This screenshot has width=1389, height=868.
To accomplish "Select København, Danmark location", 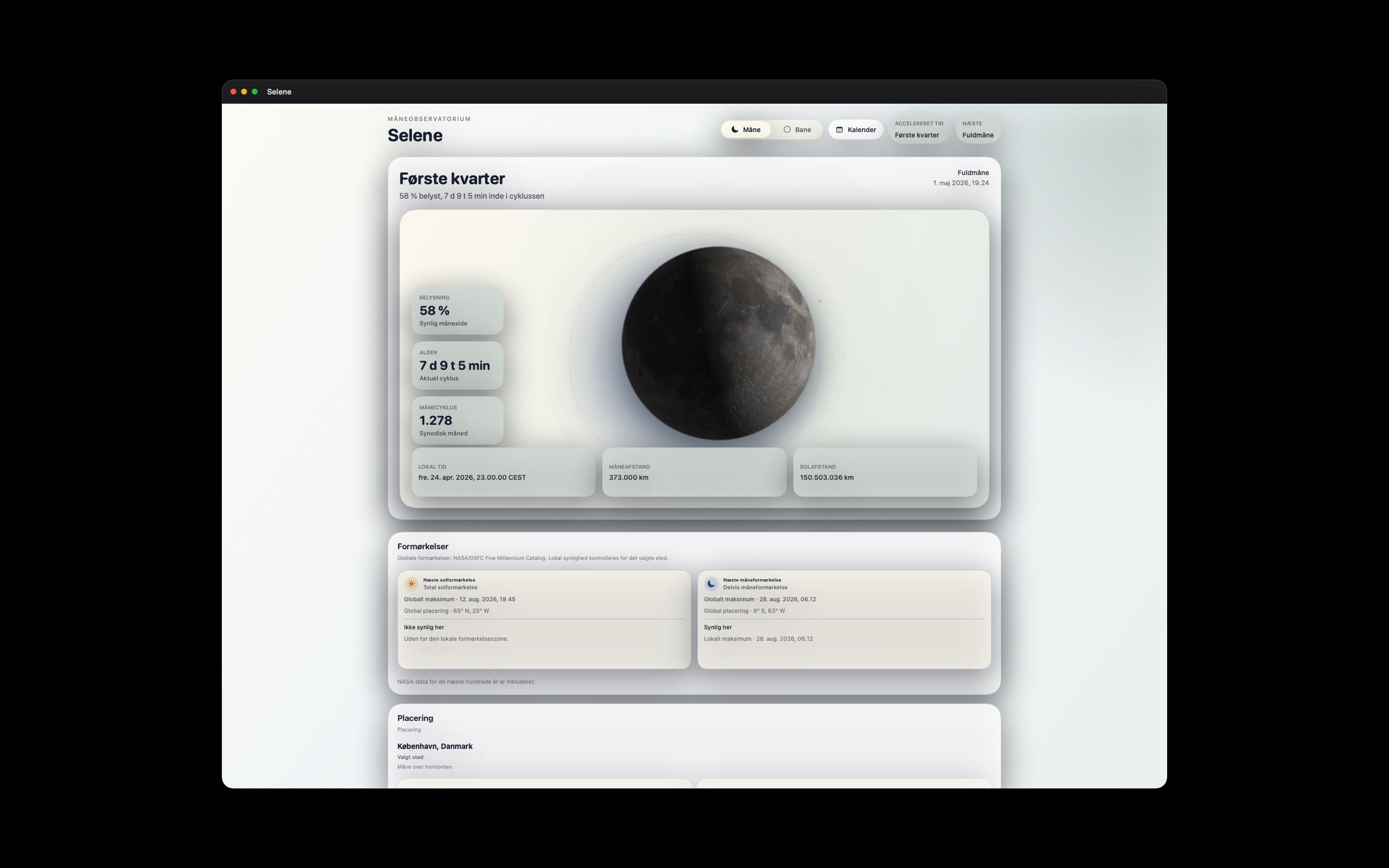I will point(435,746).
